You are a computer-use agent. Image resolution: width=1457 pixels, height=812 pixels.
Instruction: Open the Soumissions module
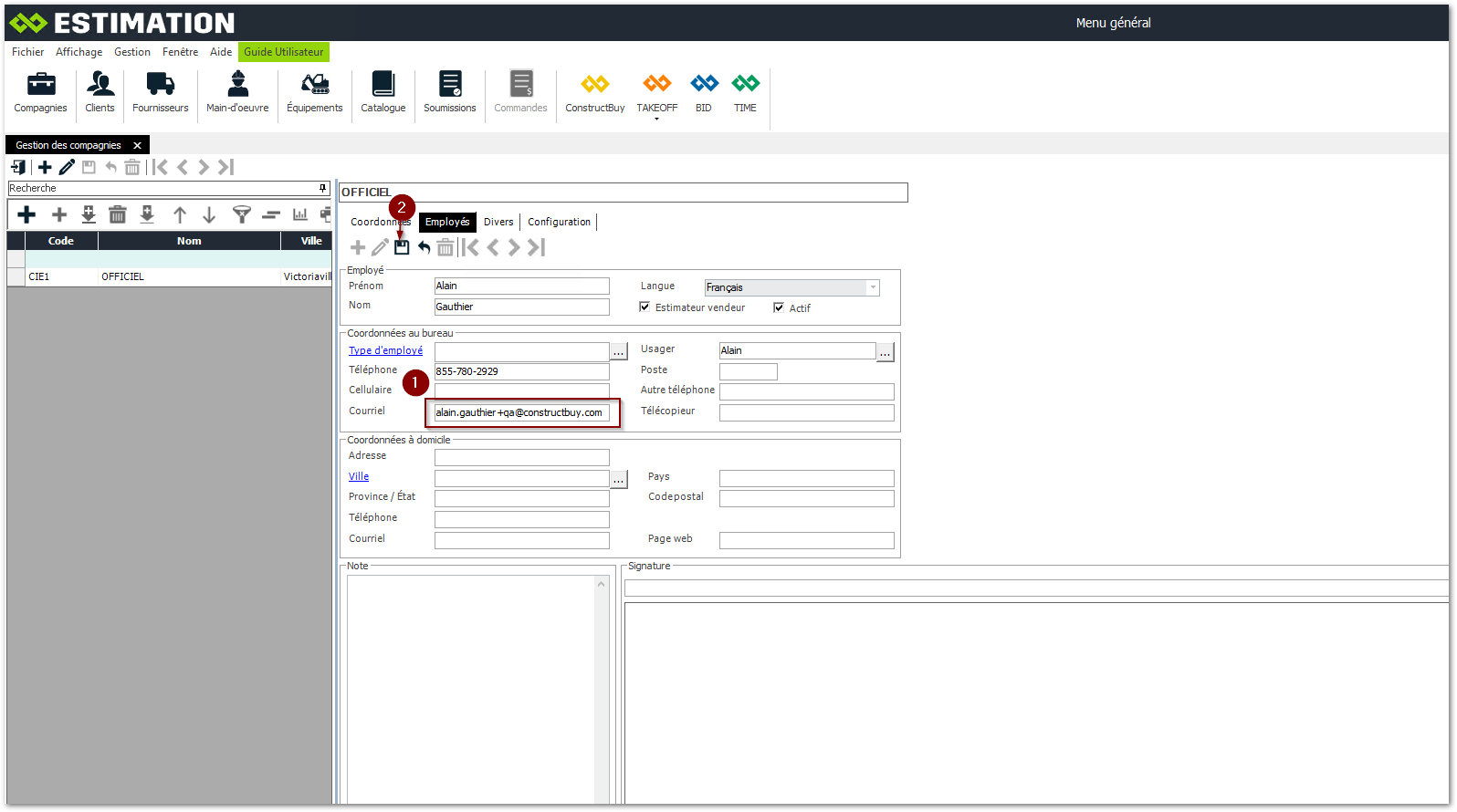(x=449, y=92)
